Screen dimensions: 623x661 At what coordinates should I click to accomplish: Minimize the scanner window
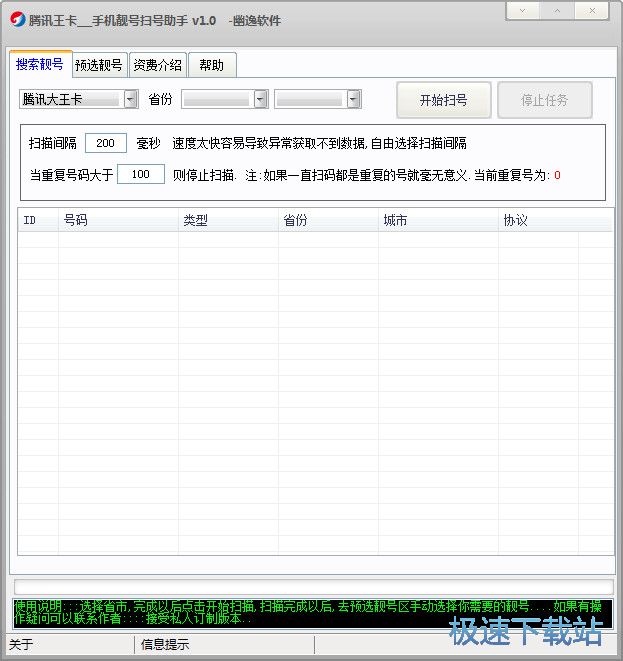tap(557, 11)
